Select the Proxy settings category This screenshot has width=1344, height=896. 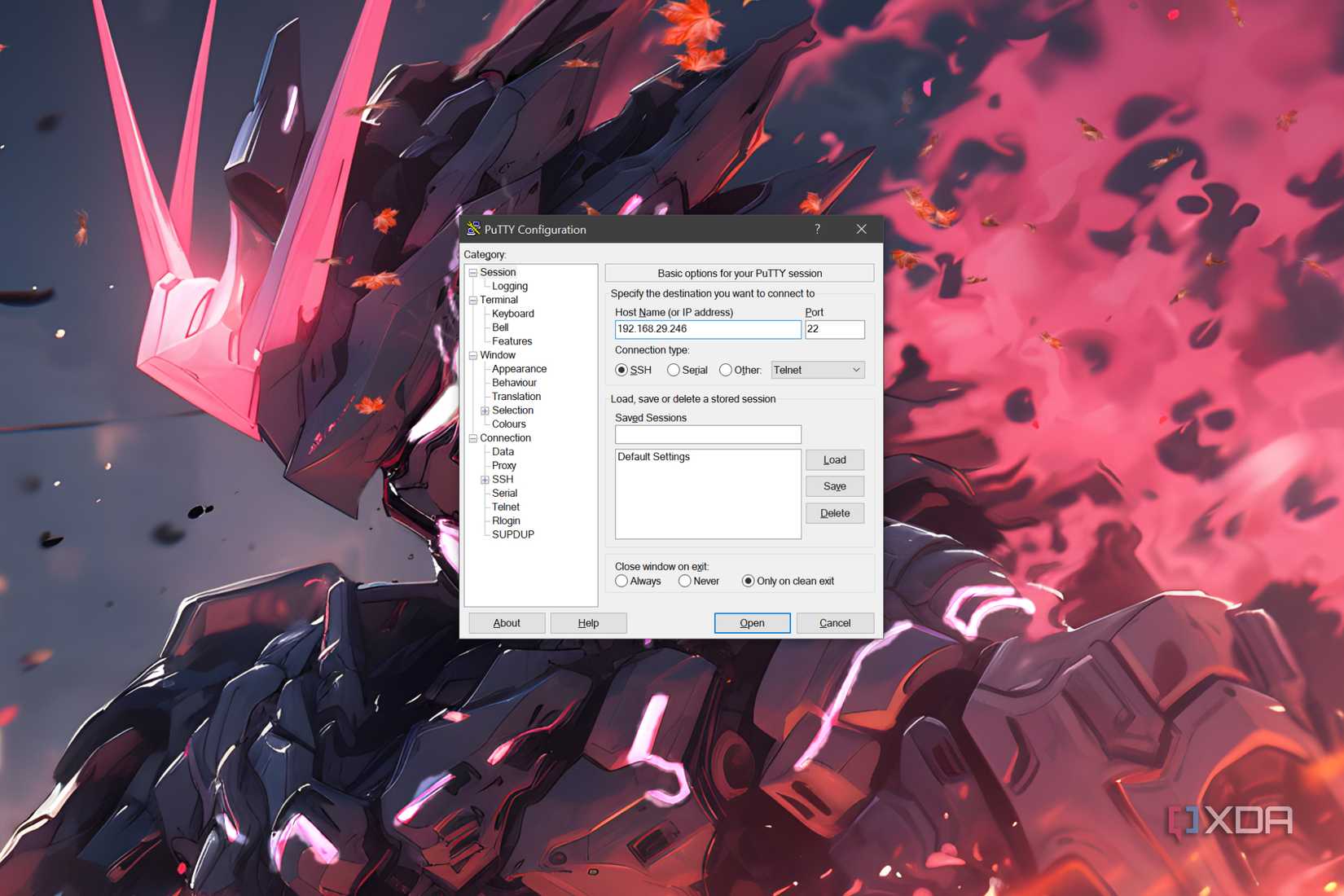pos(504,465)
